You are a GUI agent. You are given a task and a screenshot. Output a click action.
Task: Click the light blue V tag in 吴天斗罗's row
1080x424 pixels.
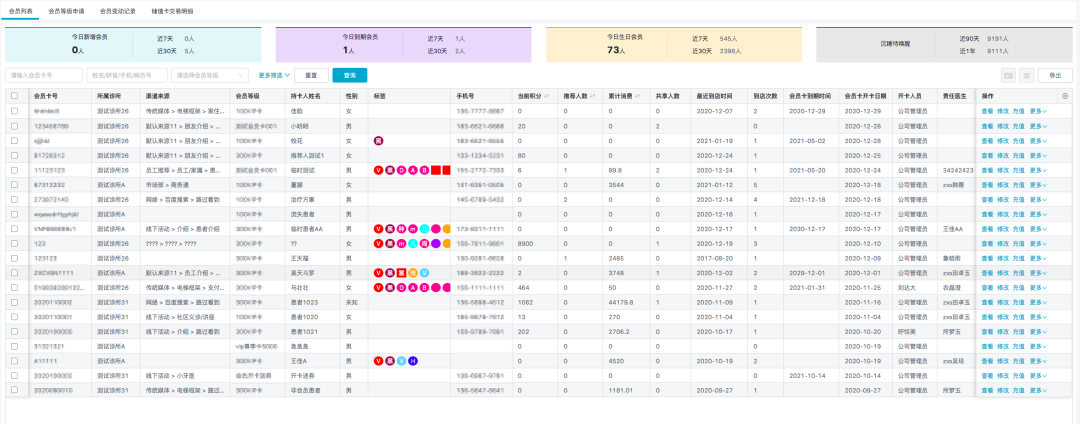pyautogui.click(x=424, y=273)
